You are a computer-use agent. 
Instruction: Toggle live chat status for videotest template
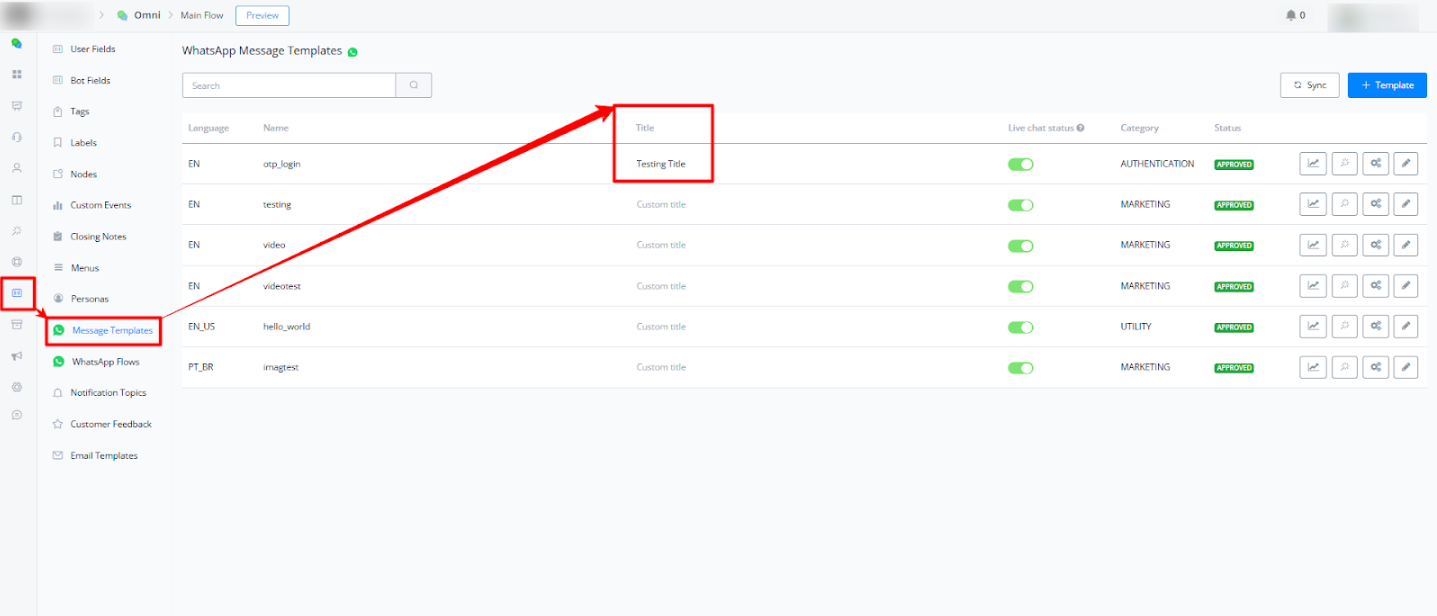[x=1020, y=286]
